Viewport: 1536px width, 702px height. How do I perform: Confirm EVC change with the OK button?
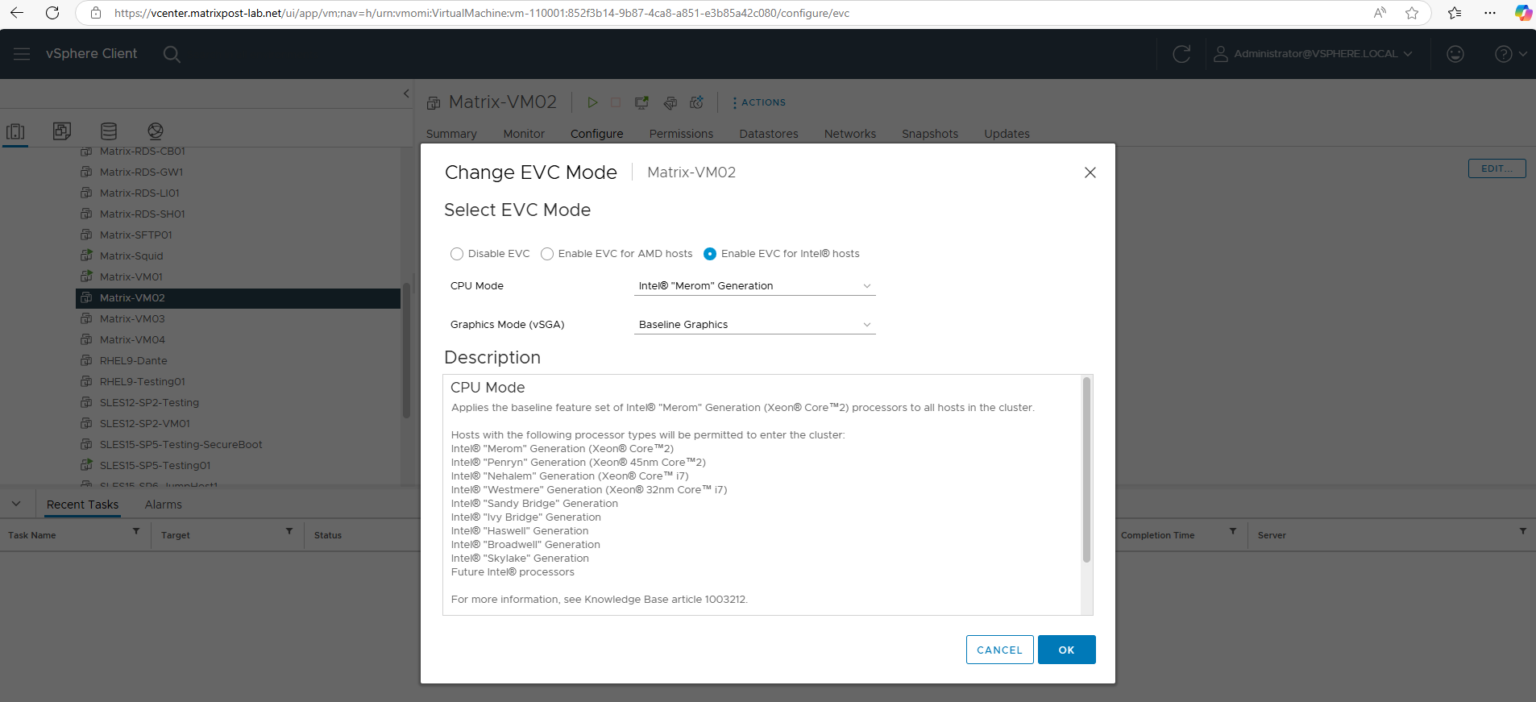(1066, 649)
